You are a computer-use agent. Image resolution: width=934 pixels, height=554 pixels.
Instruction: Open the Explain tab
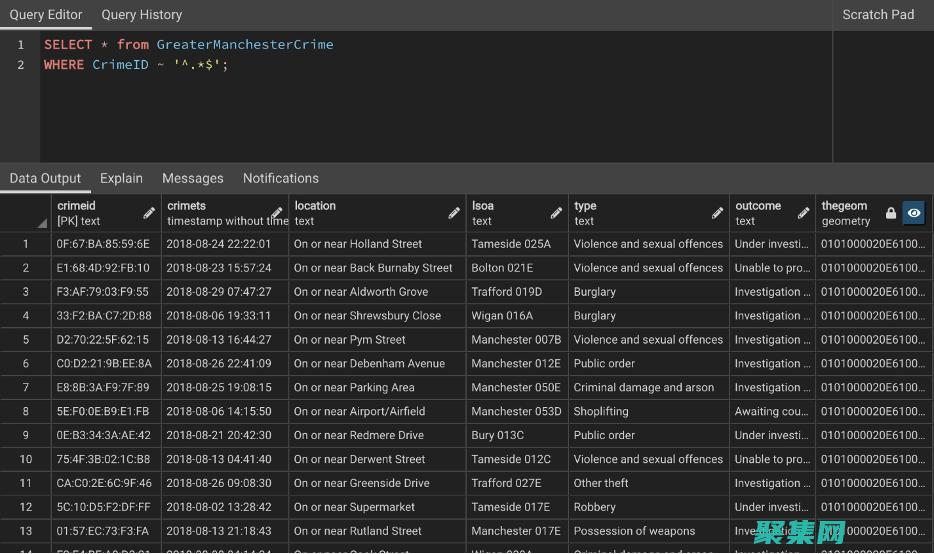(x=121, y=178)
